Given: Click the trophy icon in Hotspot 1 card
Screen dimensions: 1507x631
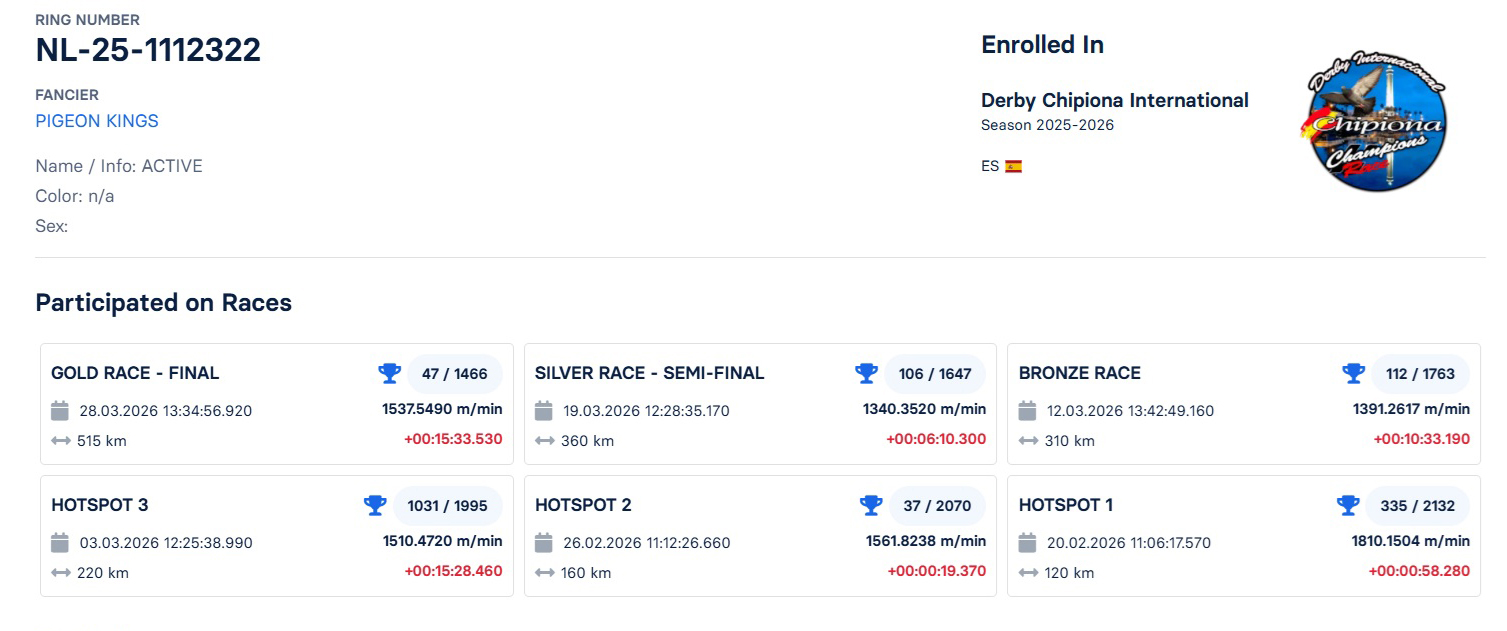Looking at the screenshot, I should click(x=1348, y=506).
